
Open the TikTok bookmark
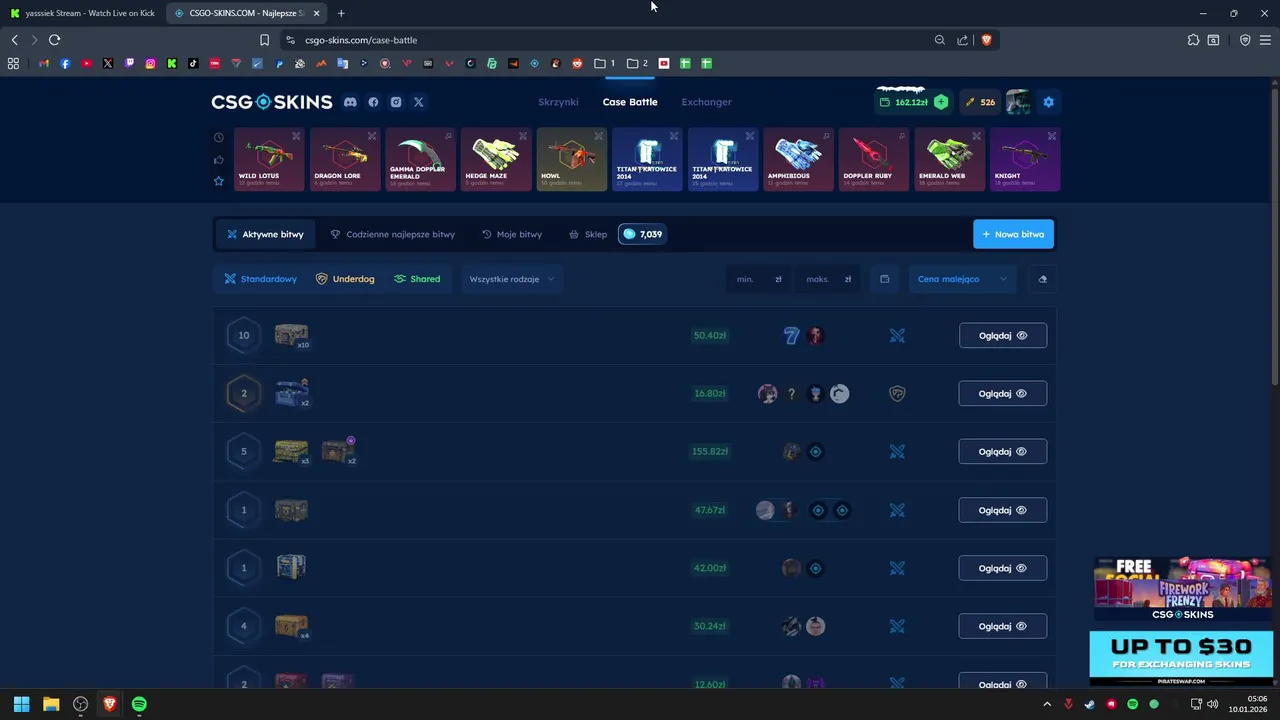pyautogui.click(x=193, y=63)
